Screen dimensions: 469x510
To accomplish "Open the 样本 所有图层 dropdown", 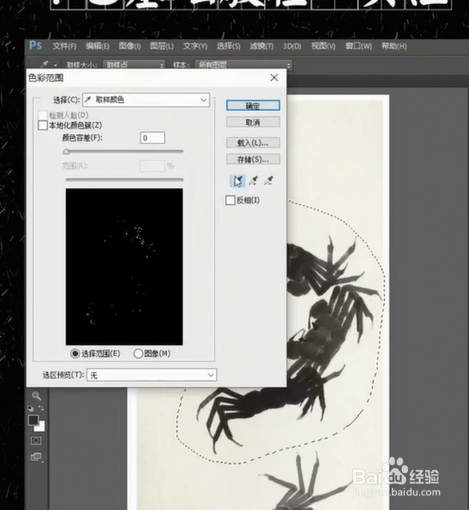I will 243,65.
